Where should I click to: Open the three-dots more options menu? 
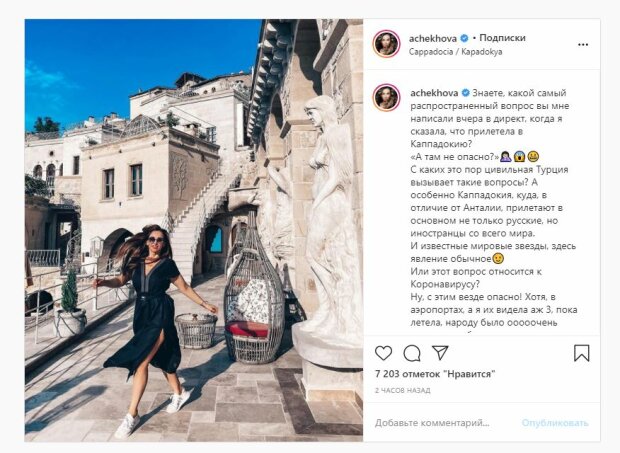[583, 45]
